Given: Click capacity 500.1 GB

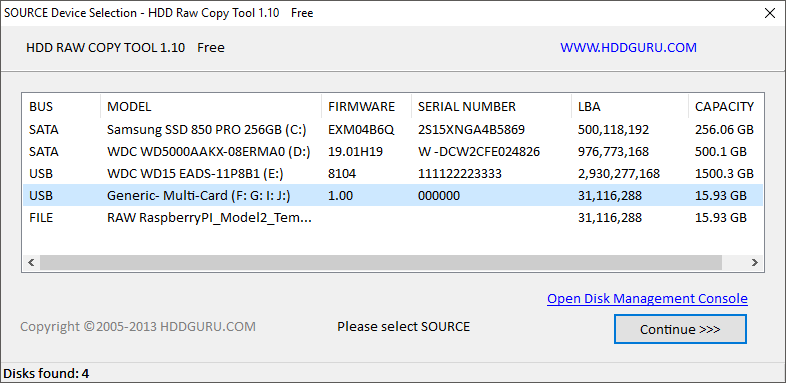Looking at the screenshot, I should (x=721, y=151).
